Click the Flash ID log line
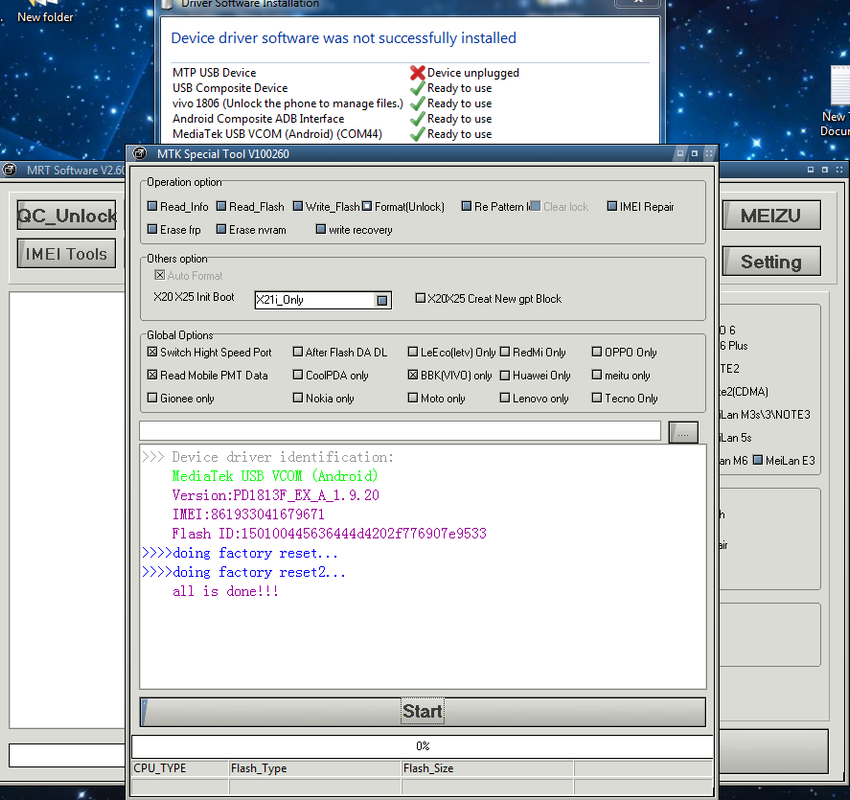The height and width of the screenshot is (800, 850). coord(329,533)
